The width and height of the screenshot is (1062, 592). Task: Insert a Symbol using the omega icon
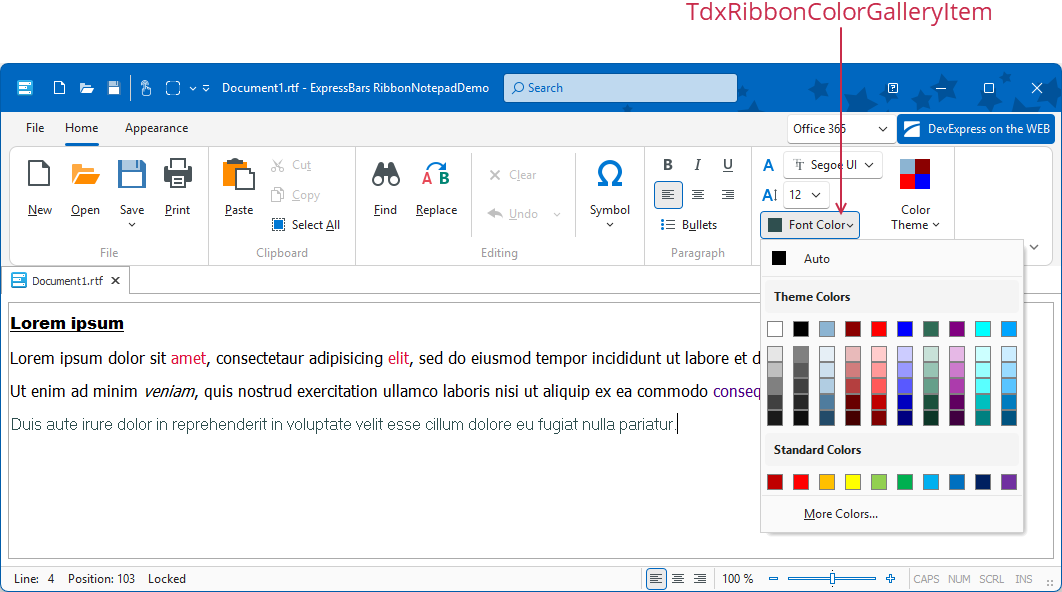pos(610,174)
